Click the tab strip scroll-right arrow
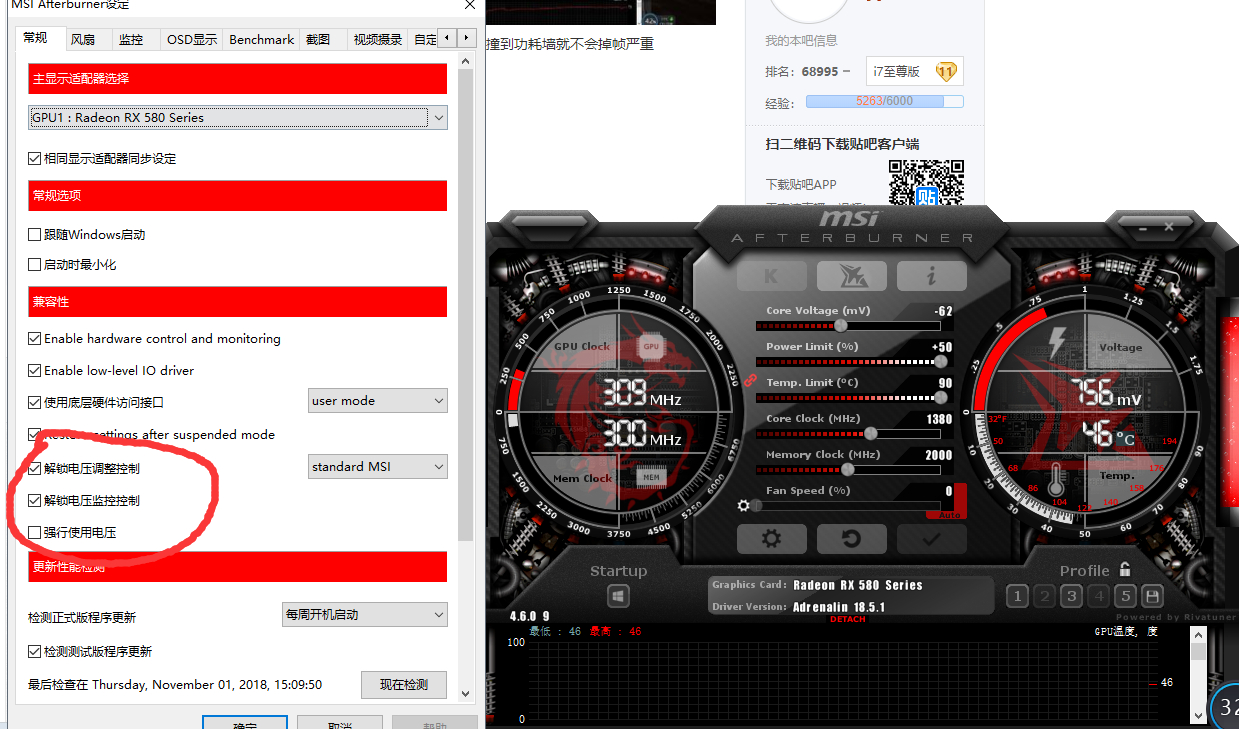The image size is (1239, 729). (x=467, y=38)
